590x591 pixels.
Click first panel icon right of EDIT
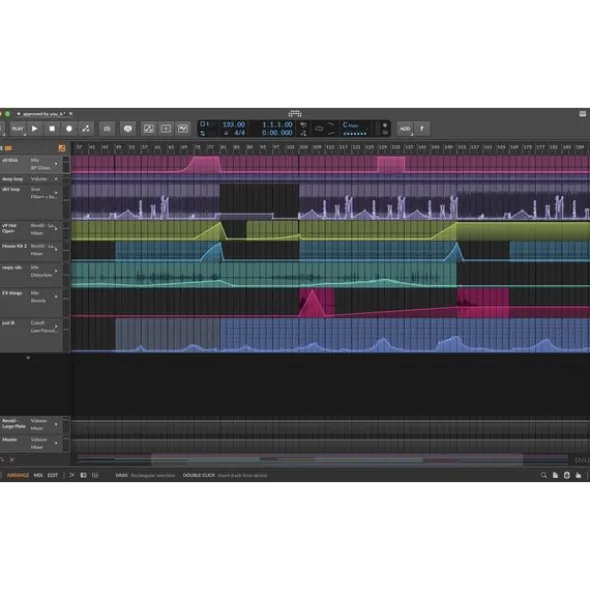72,475
